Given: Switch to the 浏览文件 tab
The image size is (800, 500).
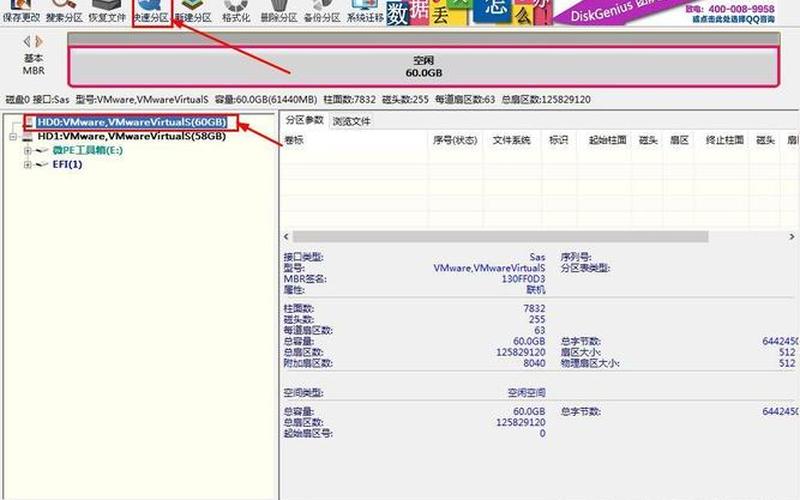Looking at the screenshot, I should click(x=352, y=121).
